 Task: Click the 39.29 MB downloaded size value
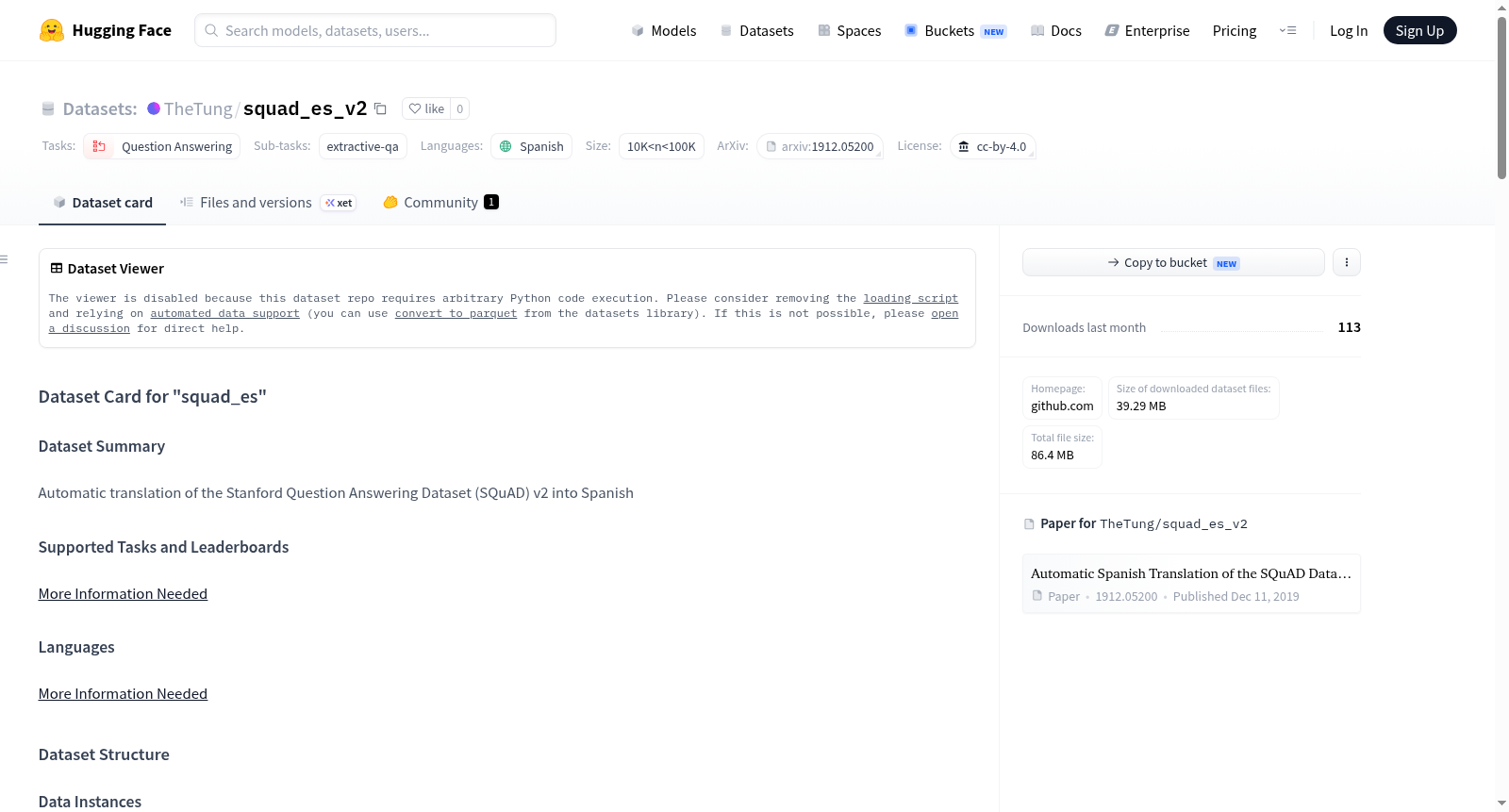pos(1141,406)
